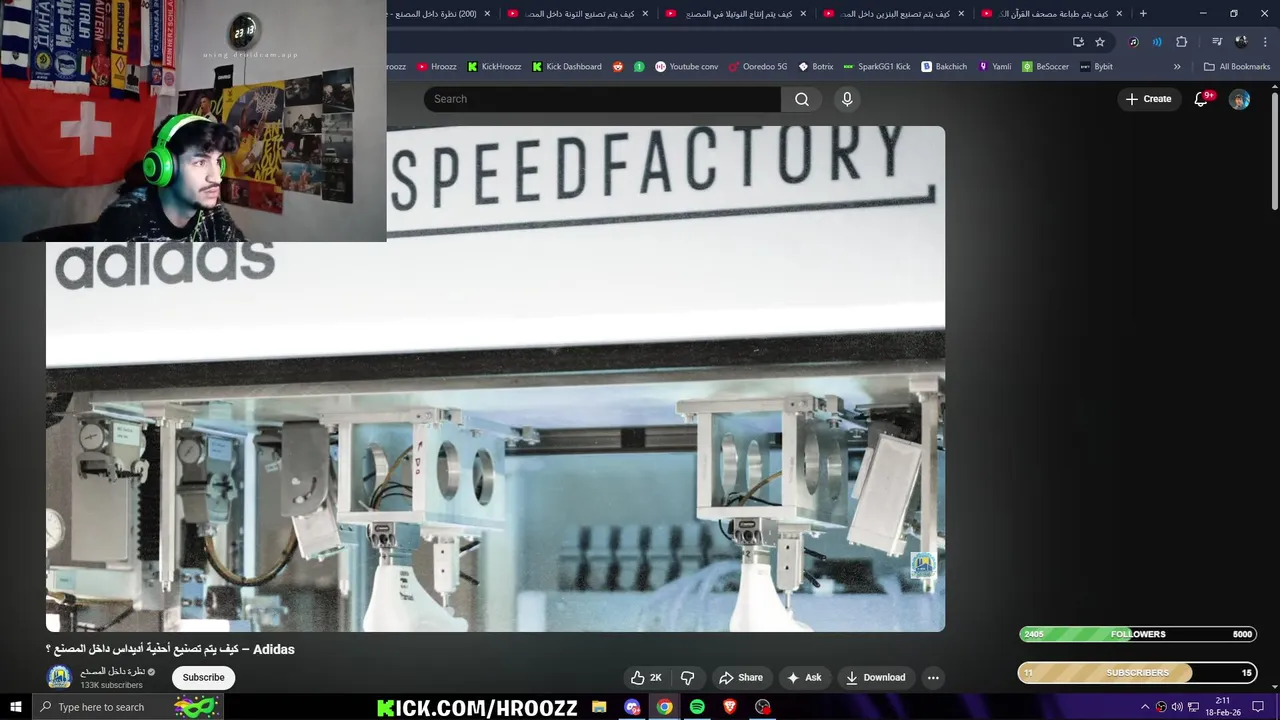Click the Ask button
1280x720 pixels.
point(804,677)
